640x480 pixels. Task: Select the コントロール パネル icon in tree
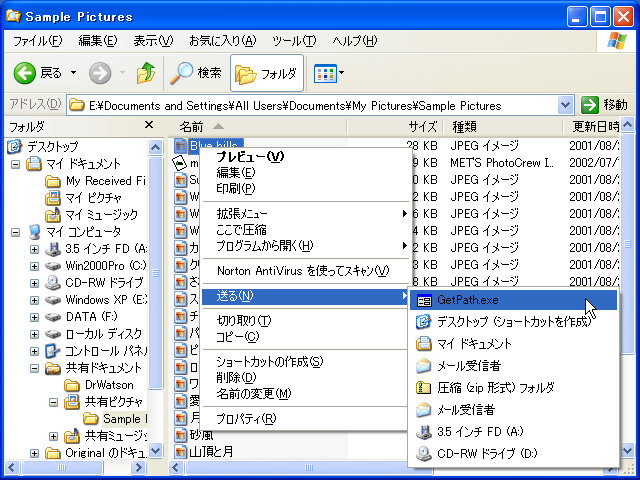(53, 351)
